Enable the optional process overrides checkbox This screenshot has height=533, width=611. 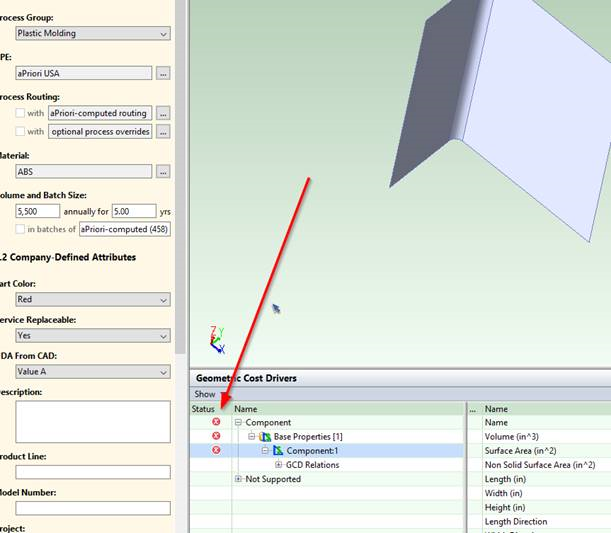pyautogui.click(x=20, y=132)
